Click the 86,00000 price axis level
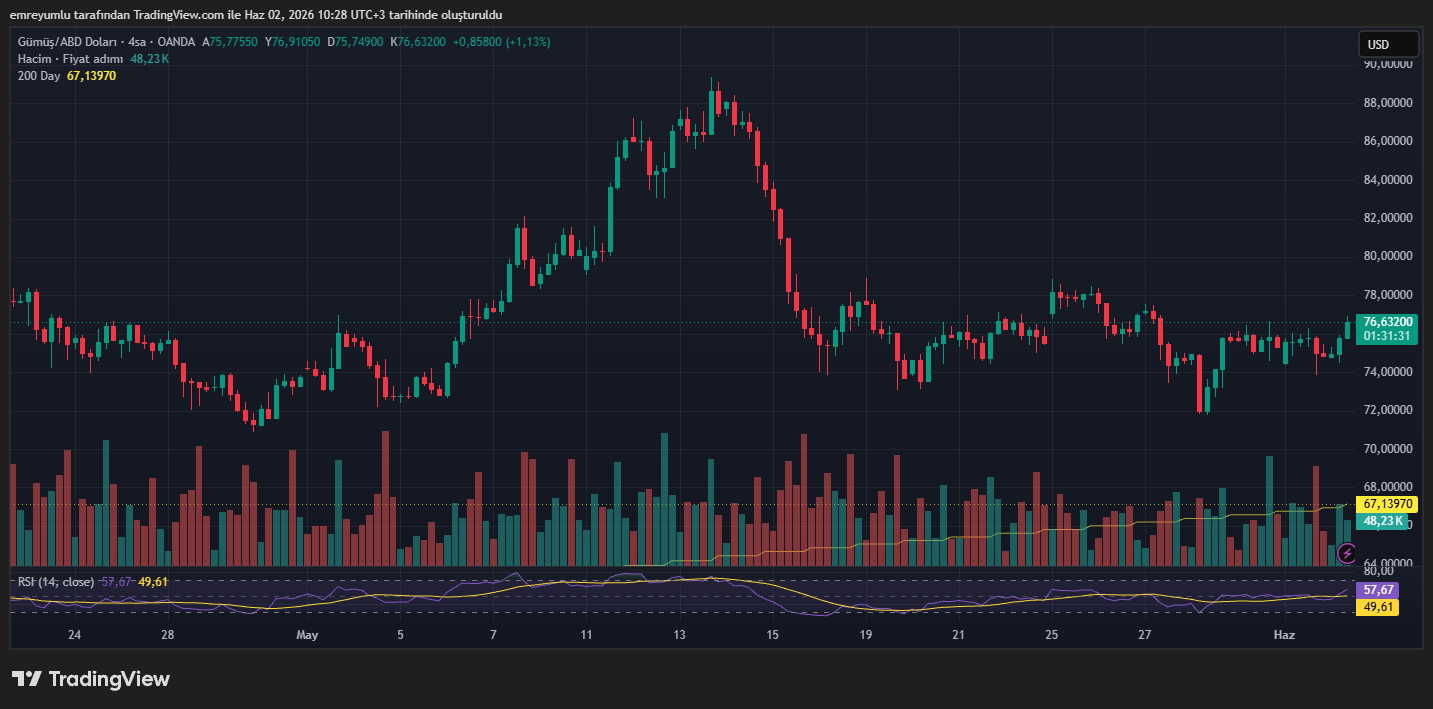The image size is (1433, 709). click(x=1388, y=141)
